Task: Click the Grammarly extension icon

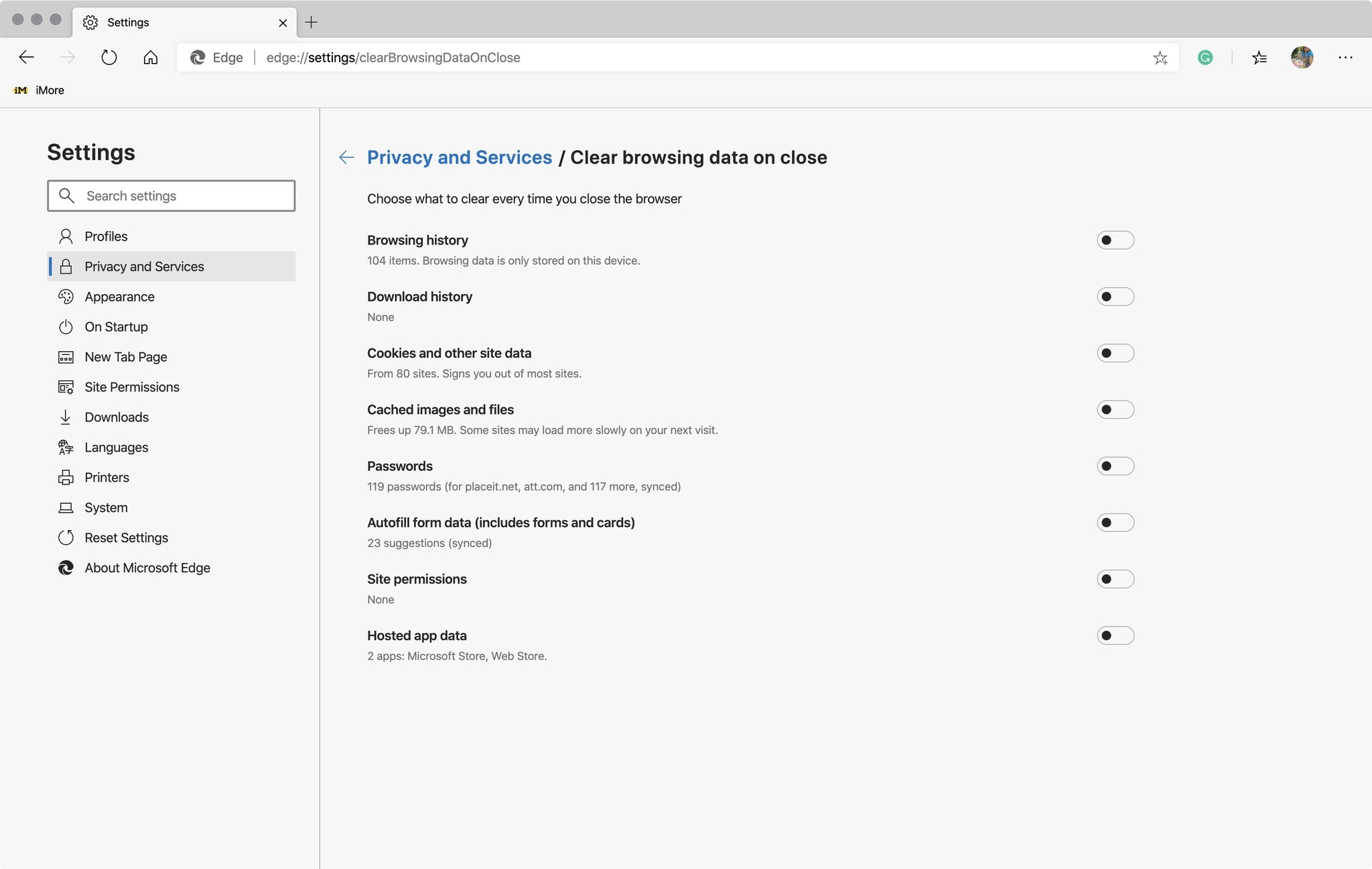Action: [1205, 58]
